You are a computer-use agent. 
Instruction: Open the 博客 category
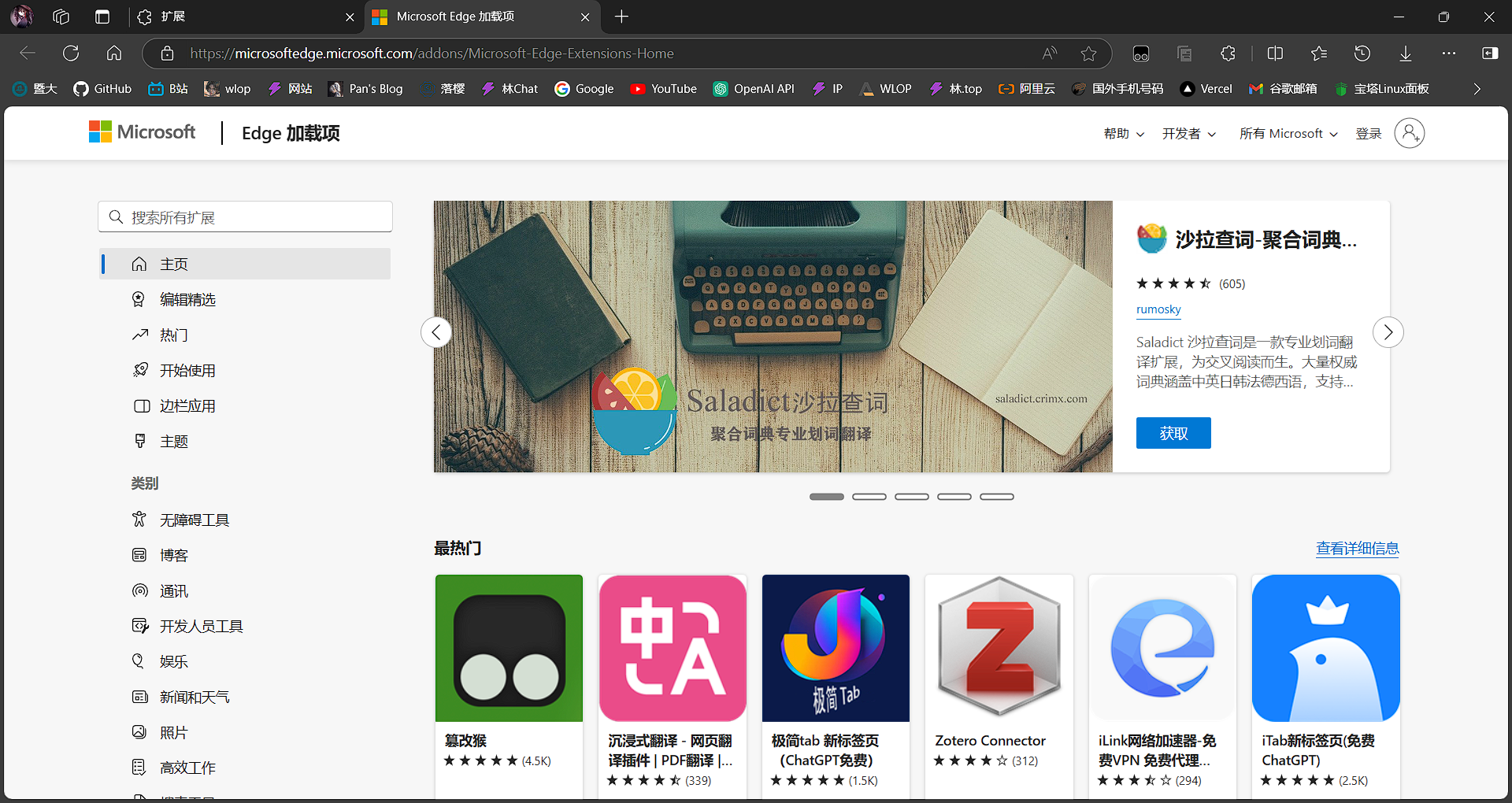point(246,555)
